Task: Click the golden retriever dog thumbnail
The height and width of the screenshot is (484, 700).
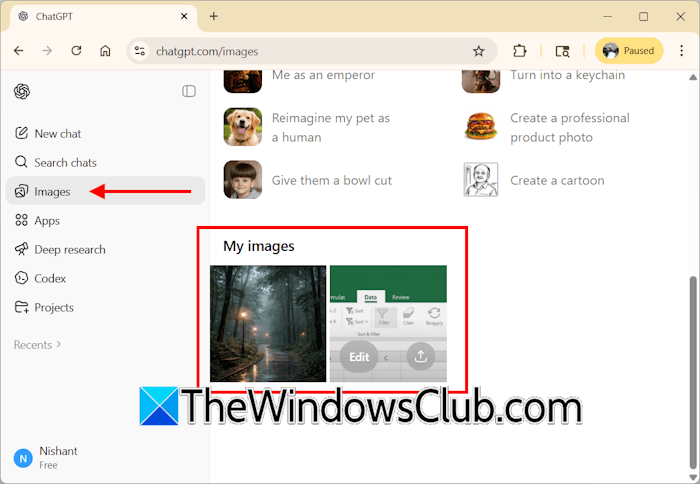Action: pyautogui.click(x=243, y=127)
